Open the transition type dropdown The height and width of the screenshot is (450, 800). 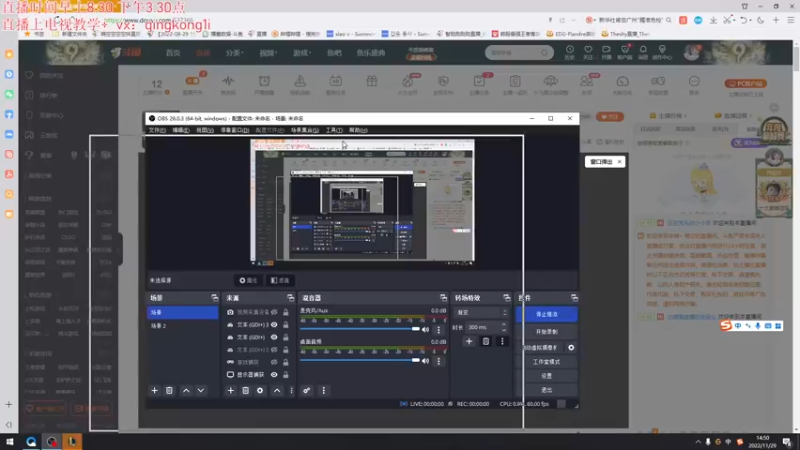pyautogui.click(x=481, y=312)
